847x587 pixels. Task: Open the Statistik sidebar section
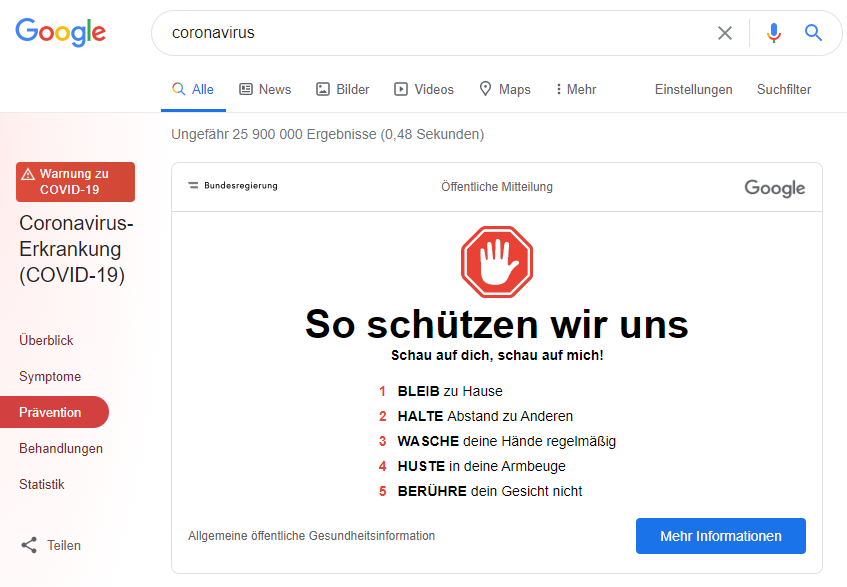(x=42, y=484)
